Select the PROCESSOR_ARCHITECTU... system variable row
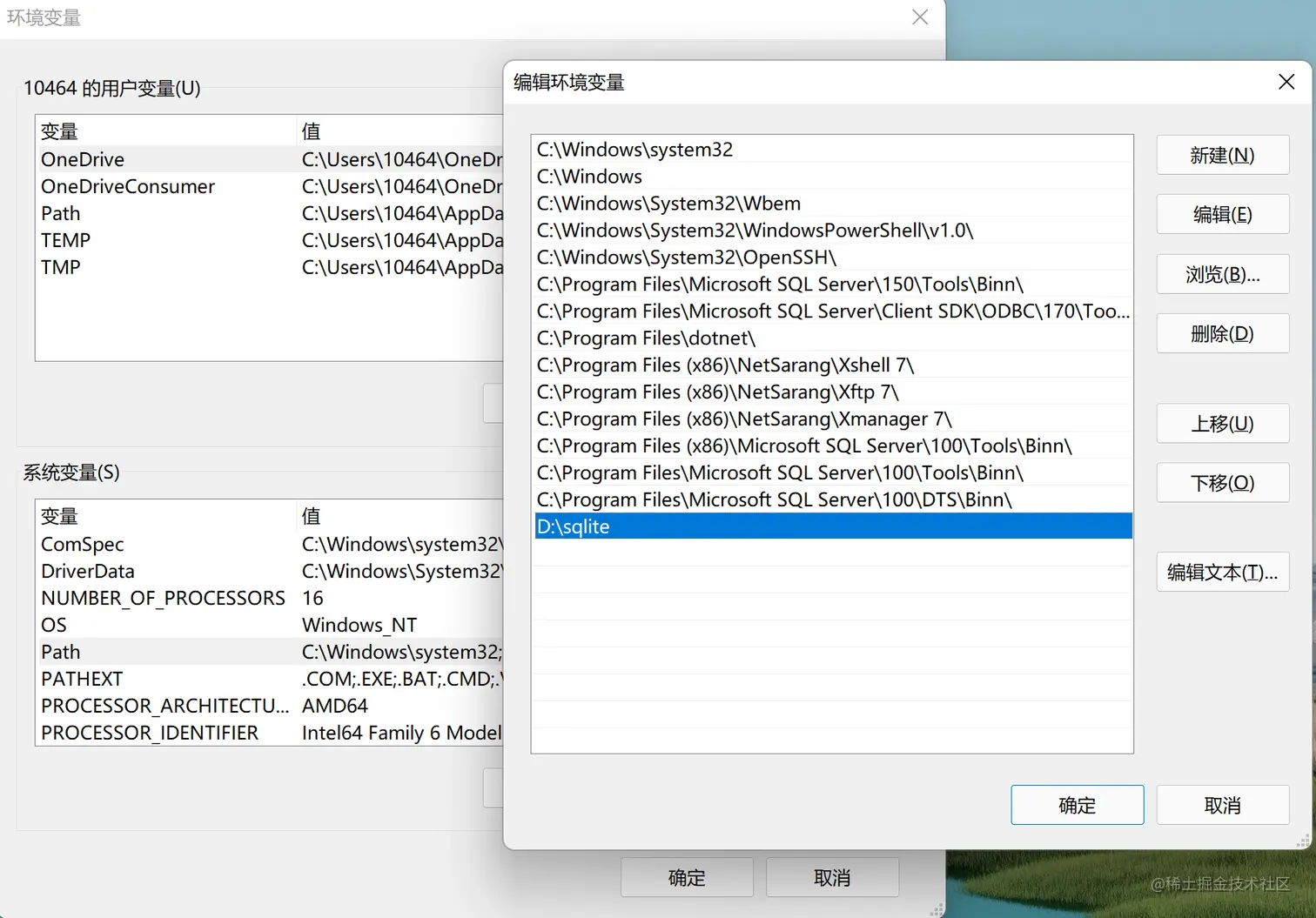 (270, 706)
